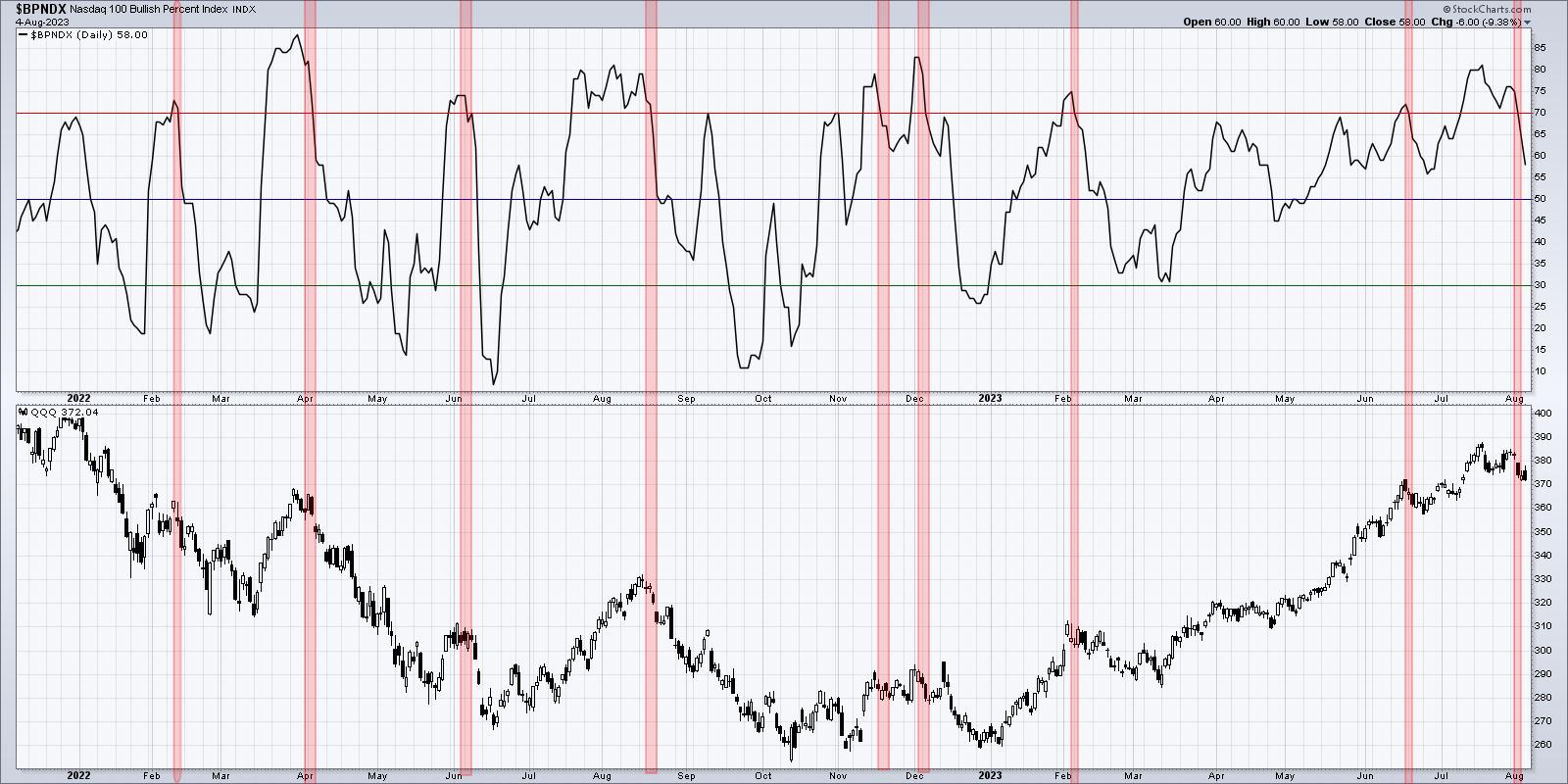Viewport: 1568px width, 784px height.
Task: Click the High 60.00 readout
Action: [1273, 22]
